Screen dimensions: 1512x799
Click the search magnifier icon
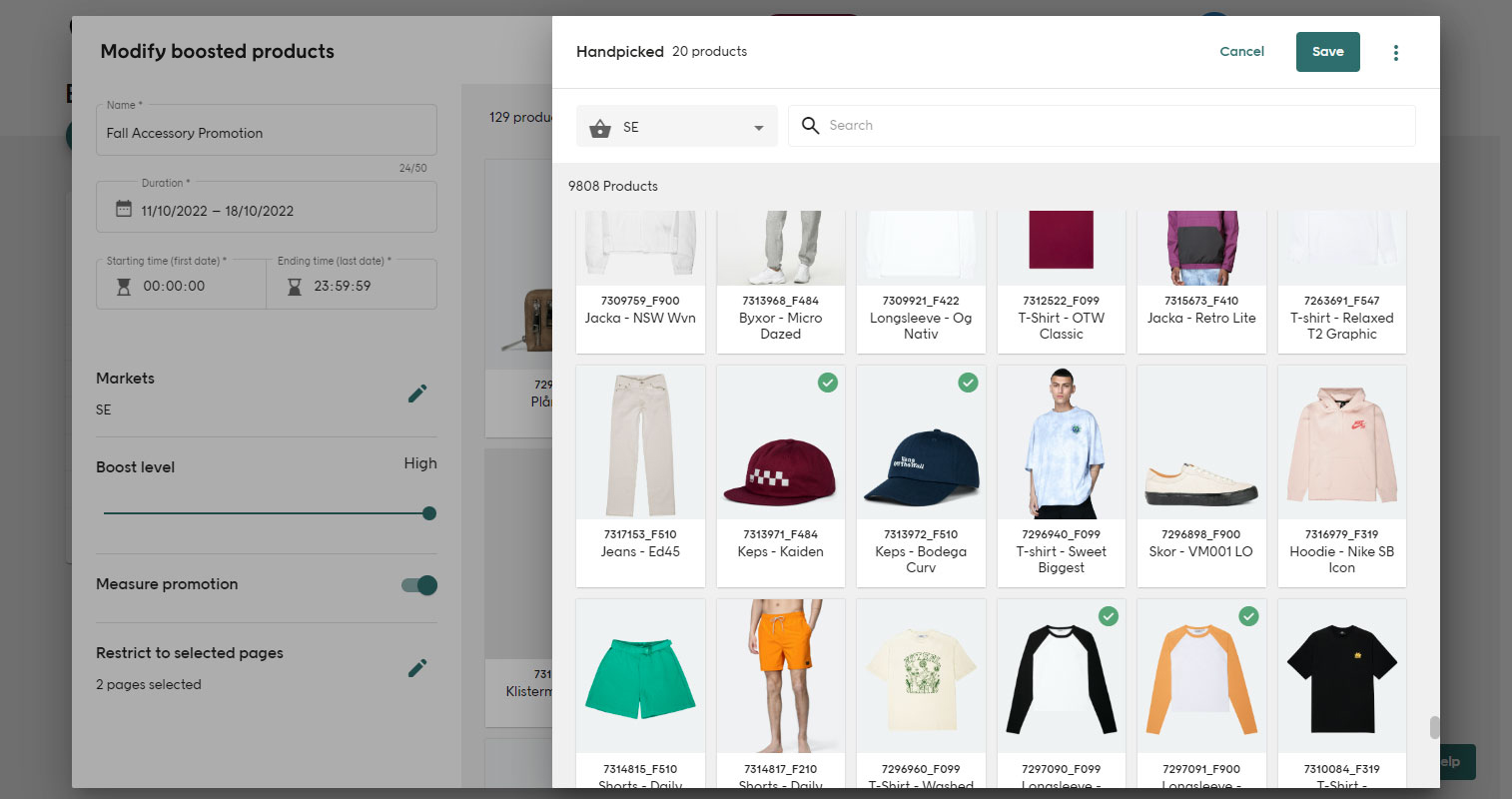click(810, 126)
